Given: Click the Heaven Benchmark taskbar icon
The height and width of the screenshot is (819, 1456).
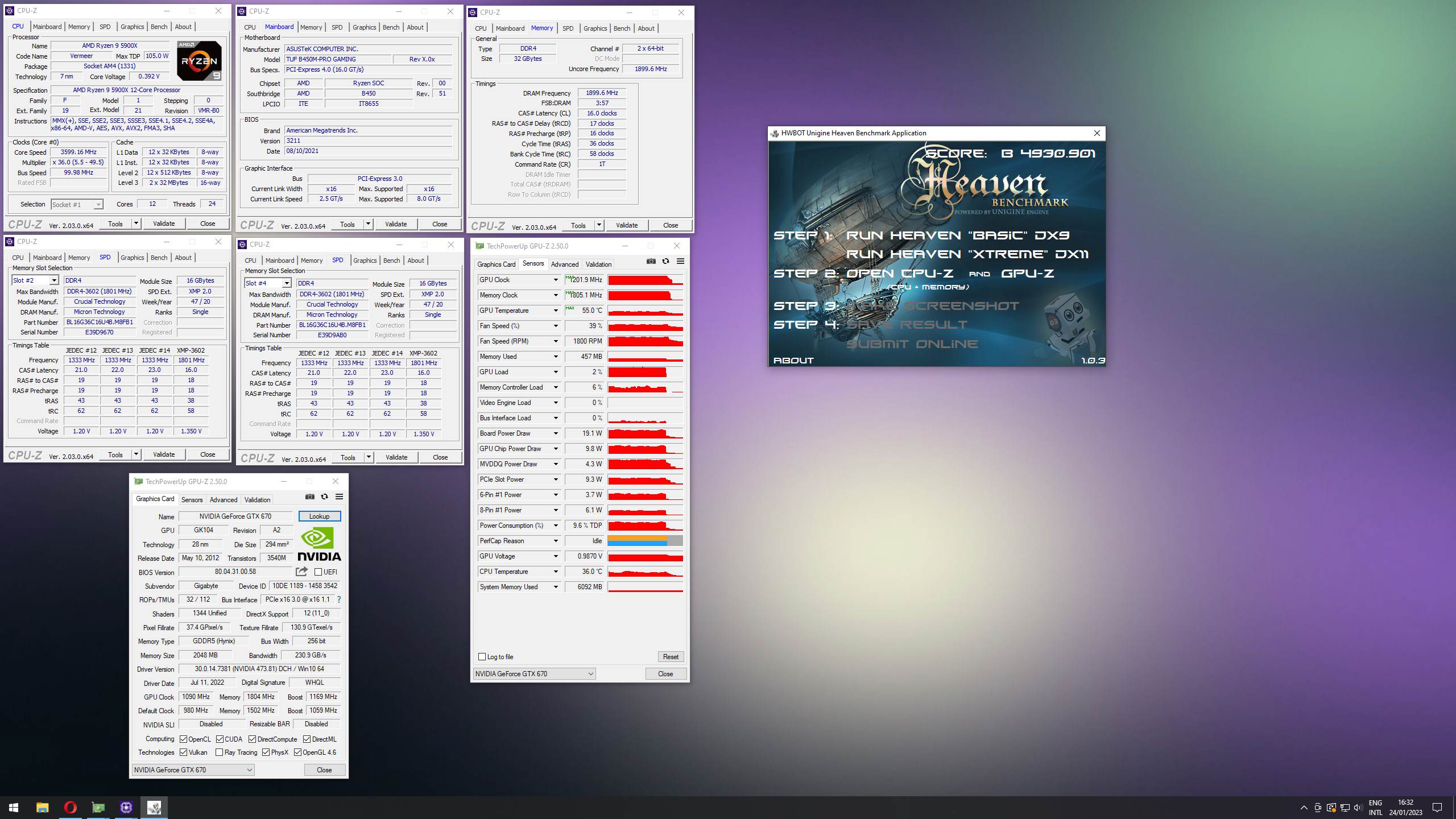Looking at the screenshot, I should pos(154,808).
